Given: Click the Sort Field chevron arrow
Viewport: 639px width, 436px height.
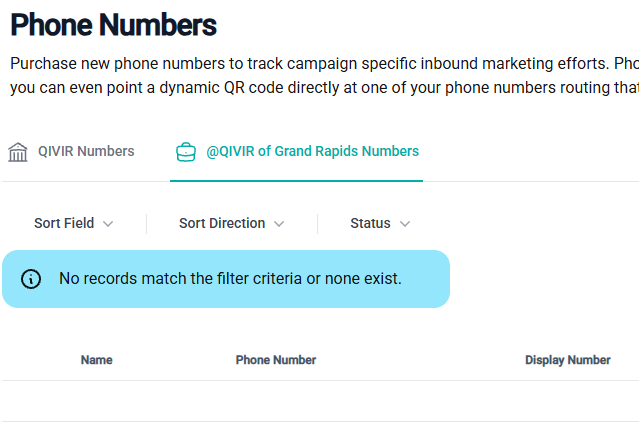Looking at the screenshot, I should coord(108,224).
